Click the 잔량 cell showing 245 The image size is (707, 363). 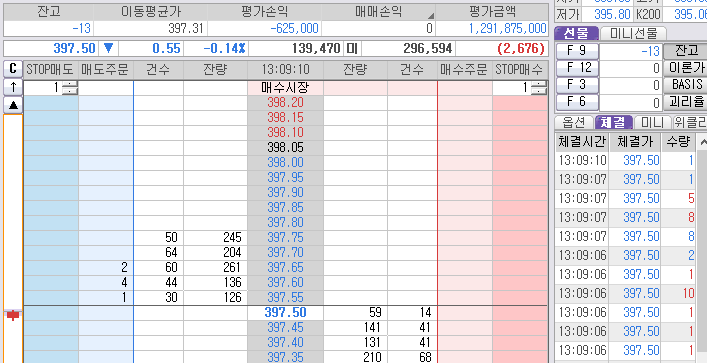215,237
